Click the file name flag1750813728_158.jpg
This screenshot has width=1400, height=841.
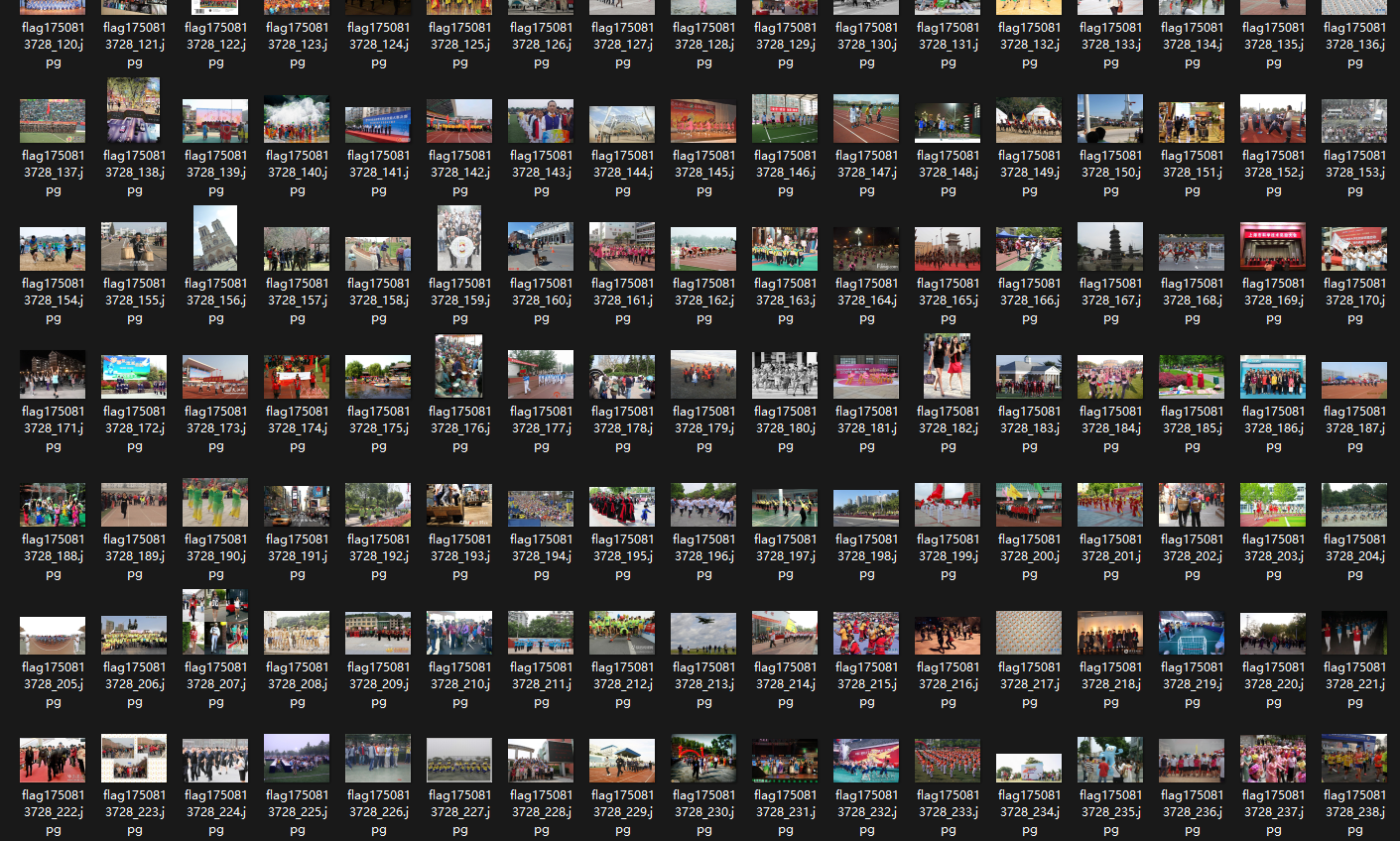tap(378, 300)
